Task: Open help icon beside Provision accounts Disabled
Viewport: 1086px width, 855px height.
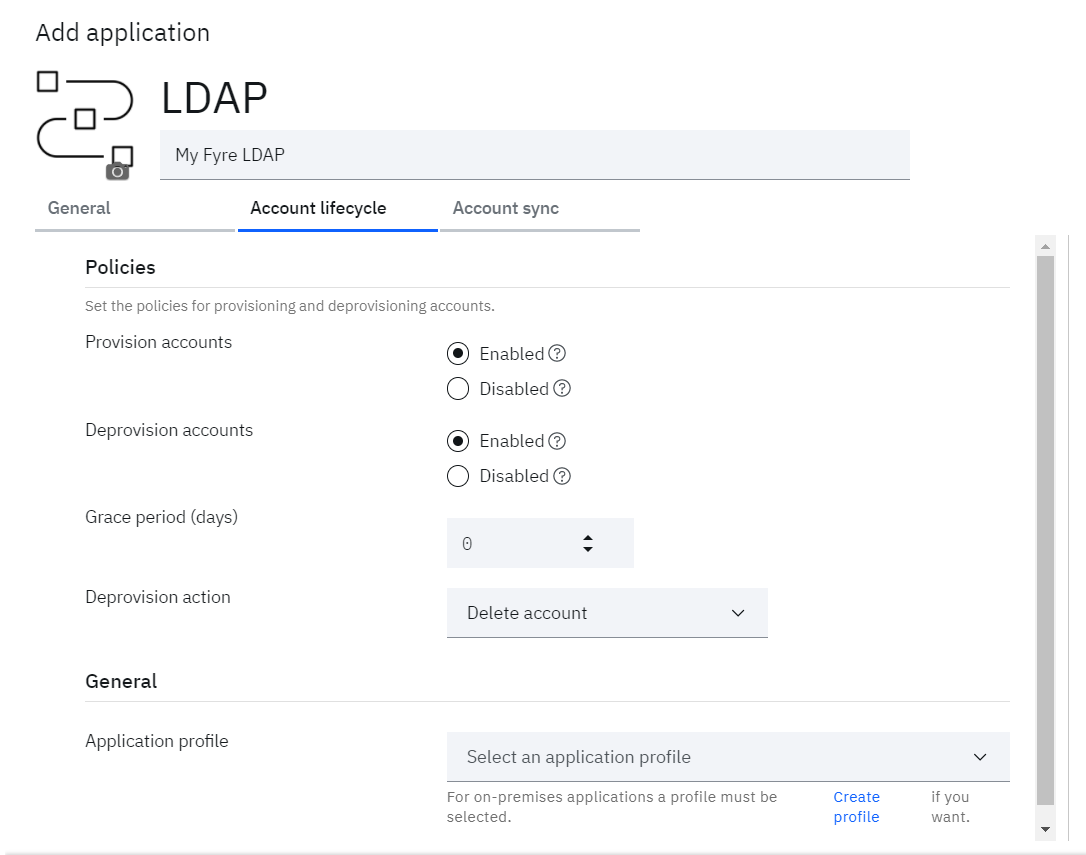Action: [562, 389]
